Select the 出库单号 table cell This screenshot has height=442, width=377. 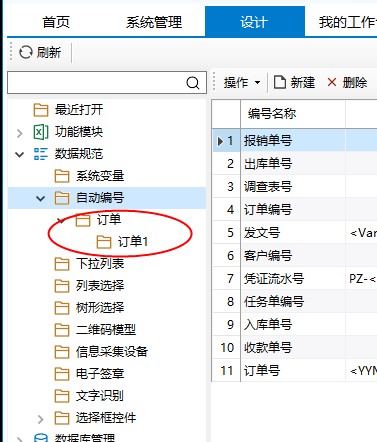coord(293,164)
